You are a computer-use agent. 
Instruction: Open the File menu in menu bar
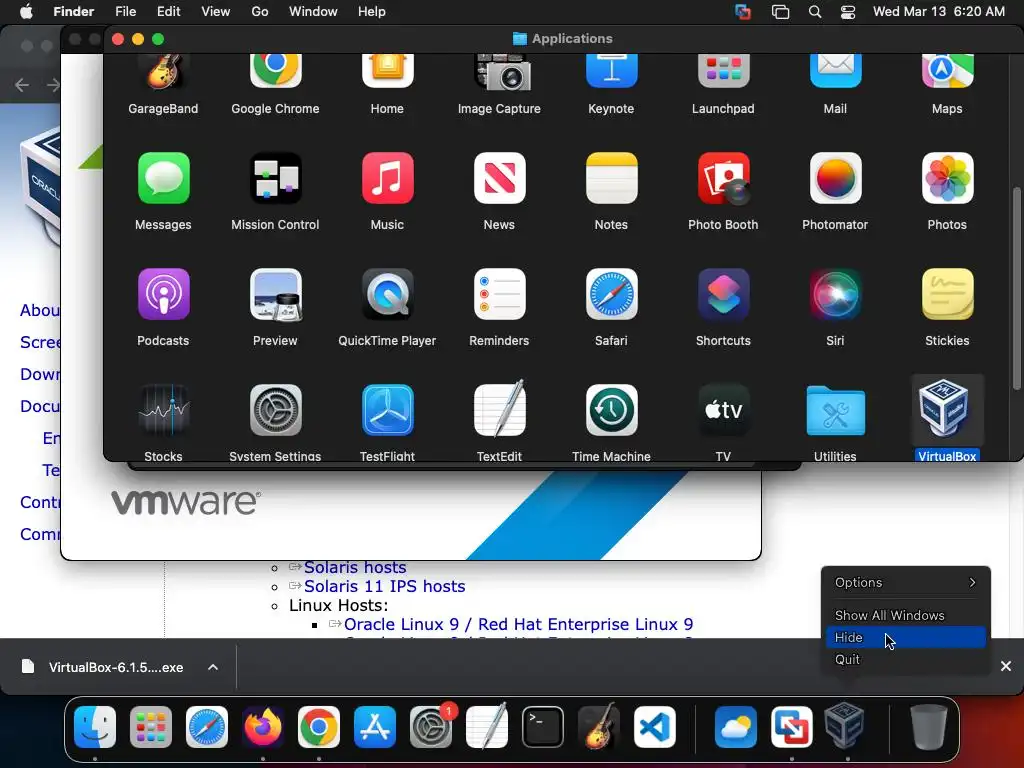(125, 12)
